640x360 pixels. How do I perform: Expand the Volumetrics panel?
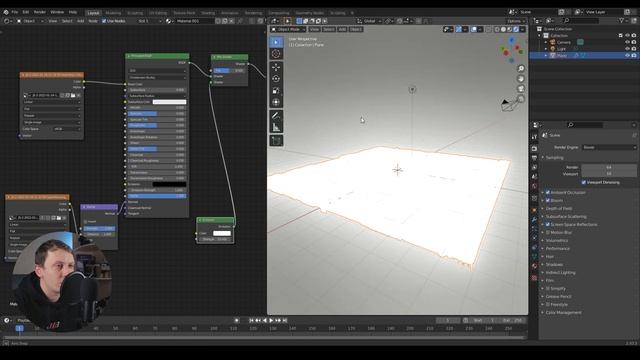click(x=556, y=240)
